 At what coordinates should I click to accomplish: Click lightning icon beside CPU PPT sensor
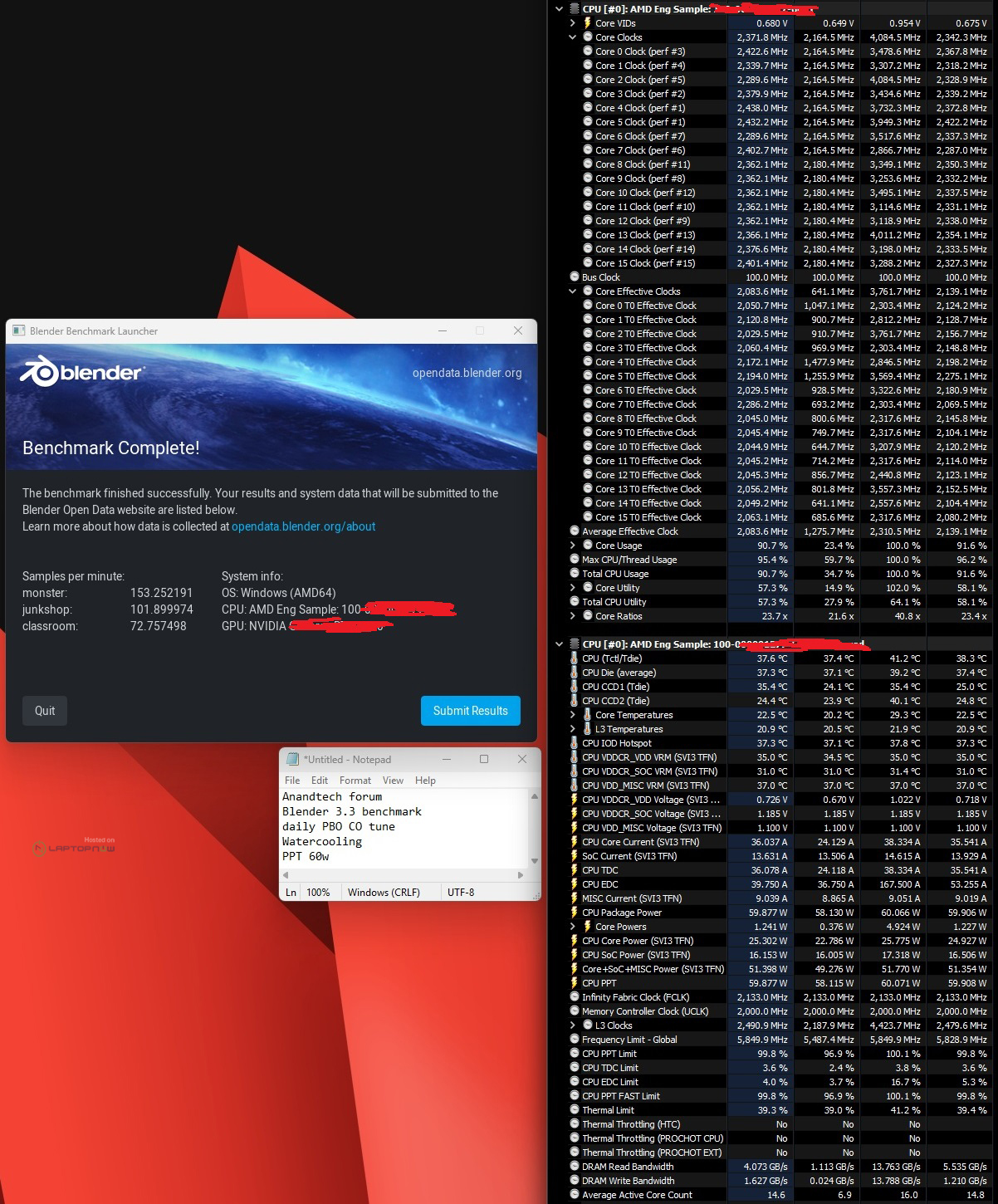point(574,983)
